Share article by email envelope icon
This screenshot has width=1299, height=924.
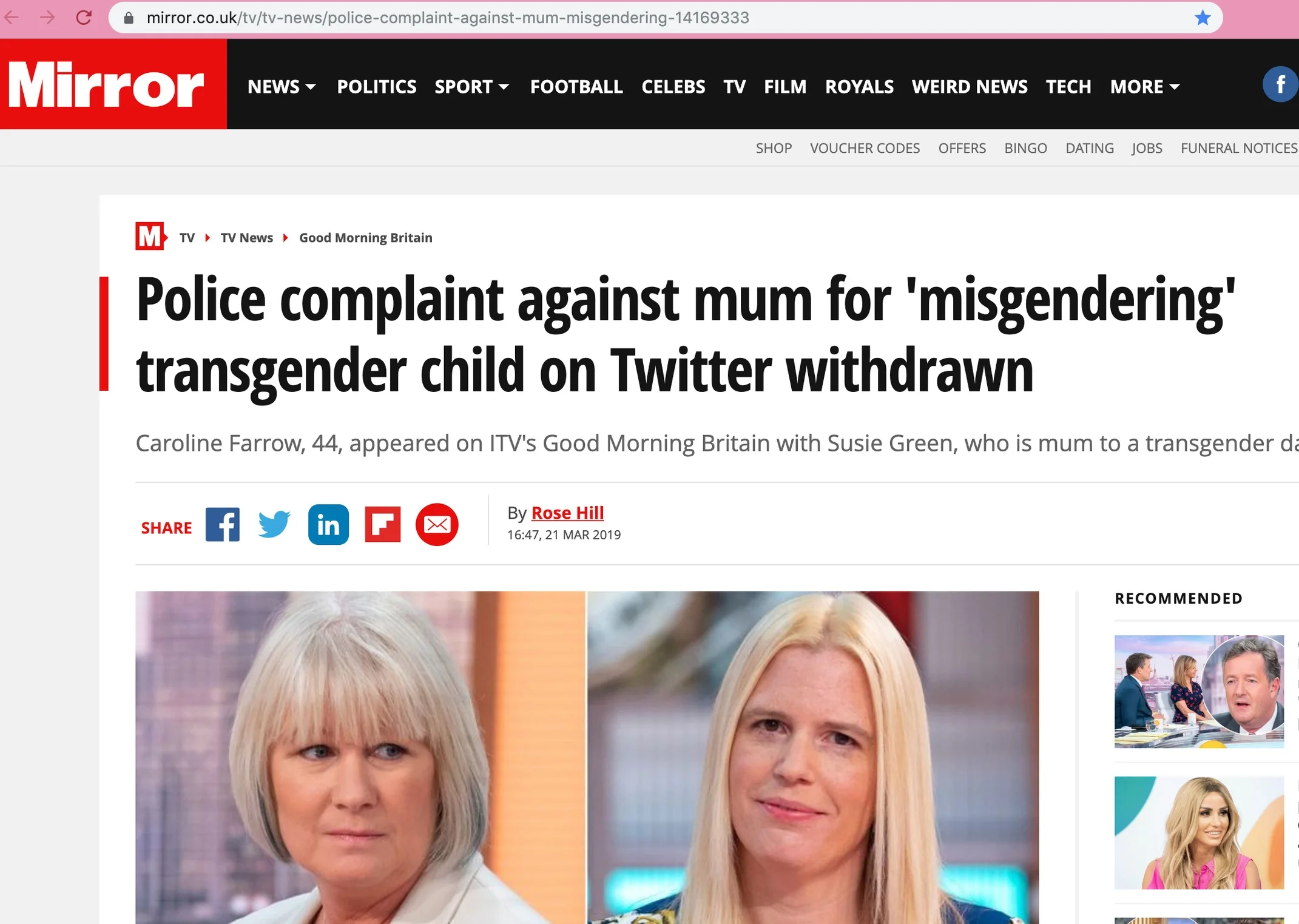click(x=437, y=524)
